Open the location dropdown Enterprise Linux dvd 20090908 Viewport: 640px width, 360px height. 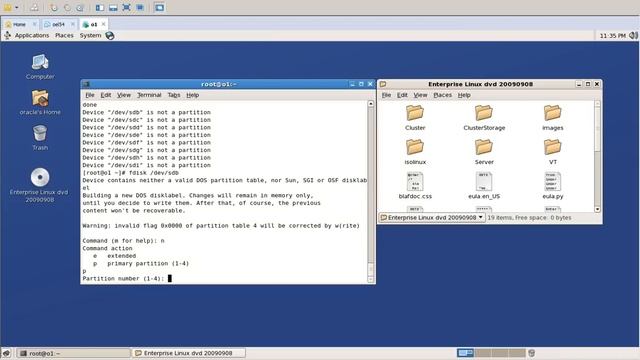click(432, 218)
